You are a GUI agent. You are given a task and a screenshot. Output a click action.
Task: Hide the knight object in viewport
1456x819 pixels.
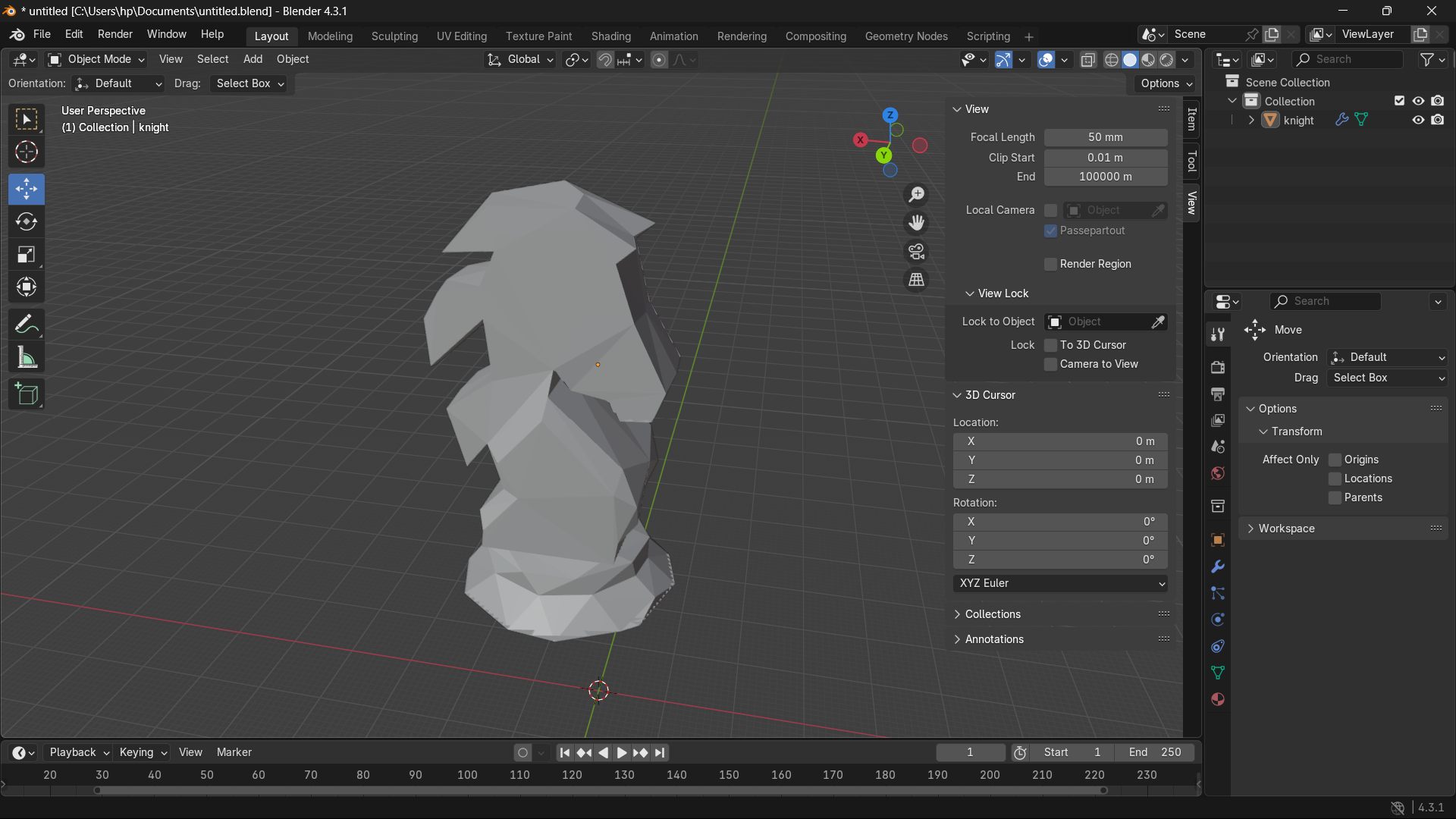[x=1417, y=120]
